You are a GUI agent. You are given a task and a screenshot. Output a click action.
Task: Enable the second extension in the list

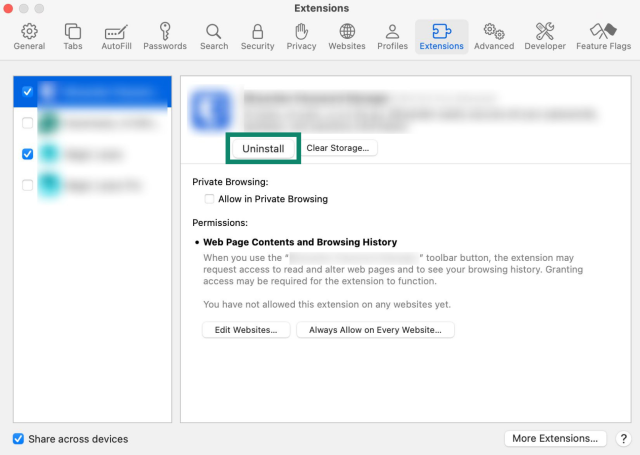27,124
